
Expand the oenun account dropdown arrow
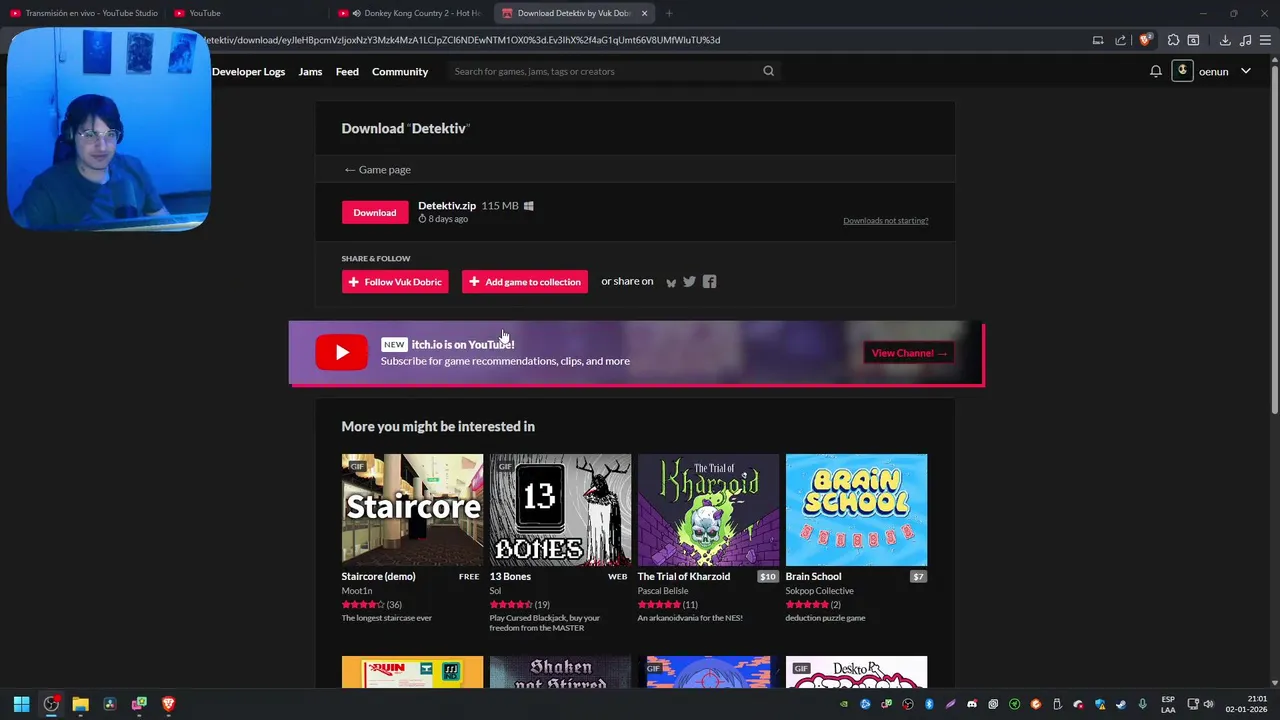pyautogui.click(x=1246, y=71)
